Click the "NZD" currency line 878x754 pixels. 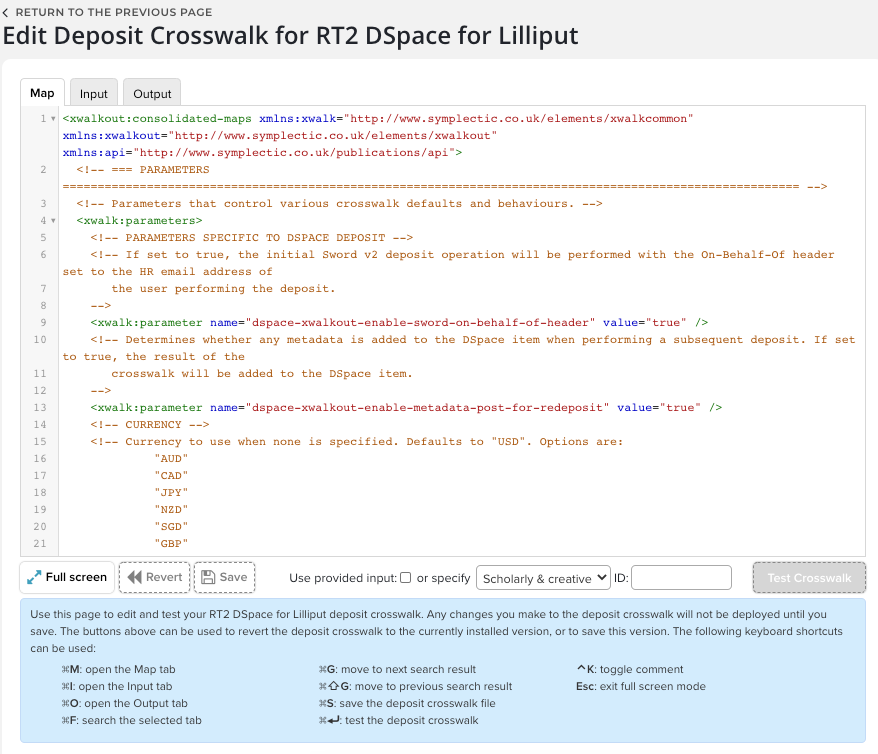[x=171, y=509]
